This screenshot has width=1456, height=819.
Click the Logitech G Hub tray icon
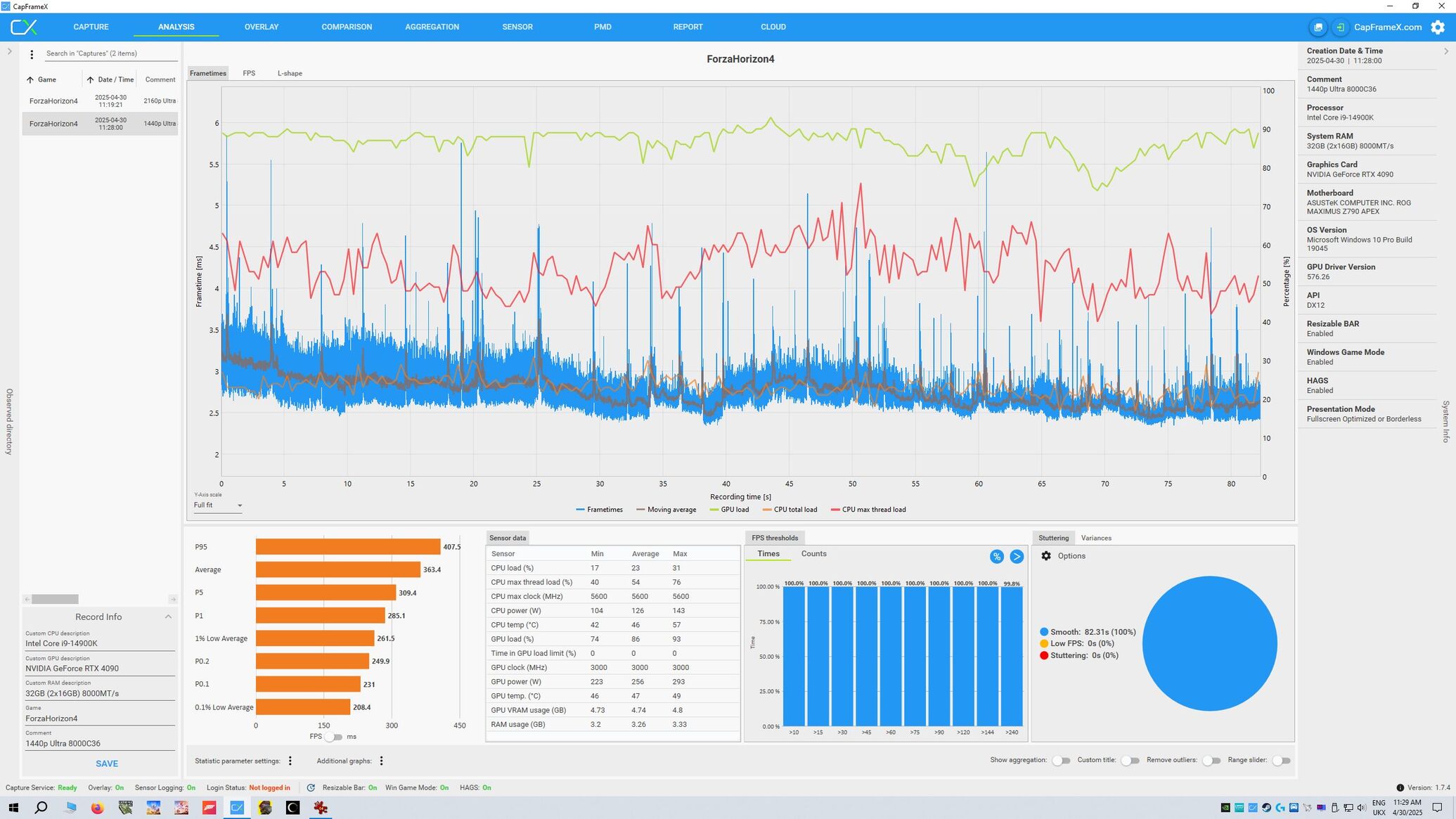pyautogui.click(x=1280, y=808)
